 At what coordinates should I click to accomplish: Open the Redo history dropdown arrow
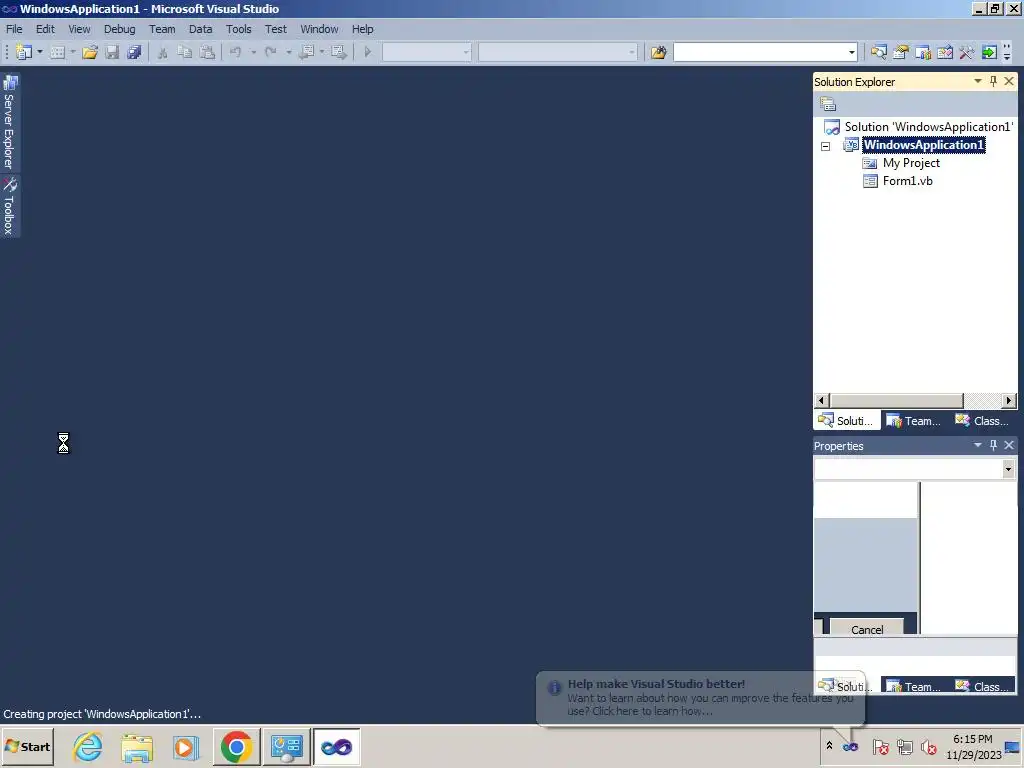pyautogui.click(x=289, y=52)
